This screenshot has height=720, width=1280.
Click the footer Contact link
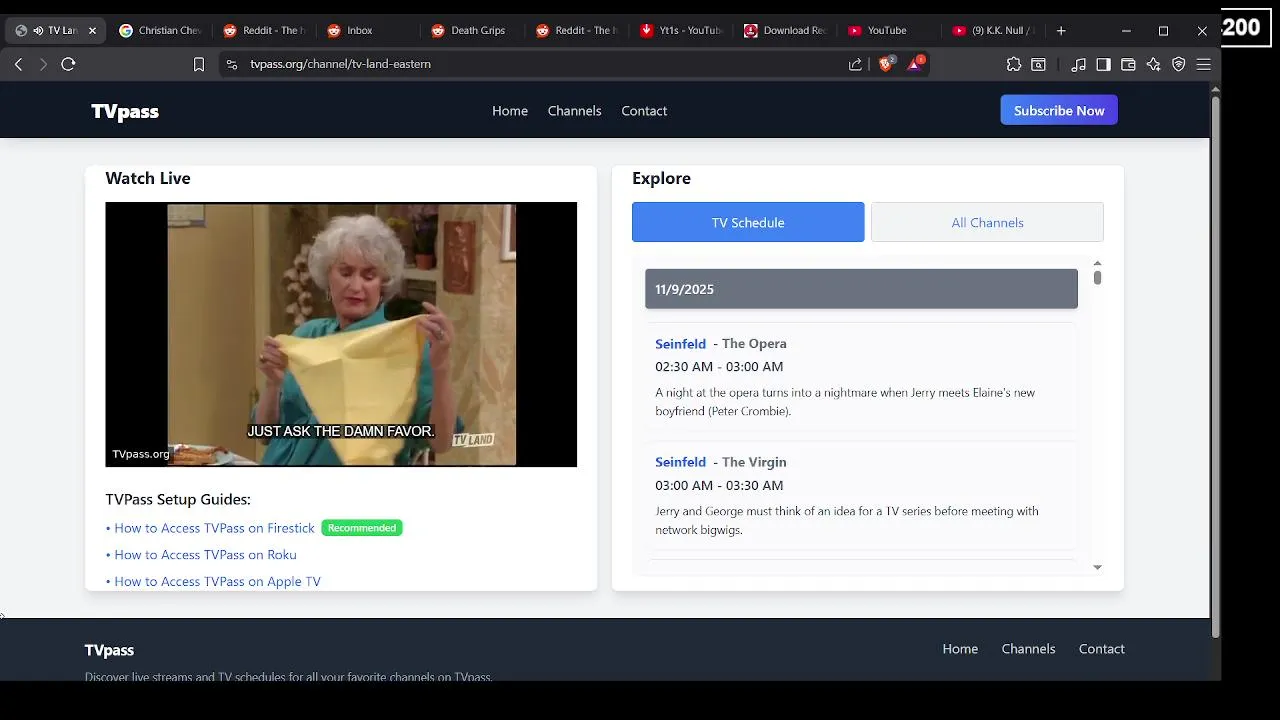(x=1101, y=649)
